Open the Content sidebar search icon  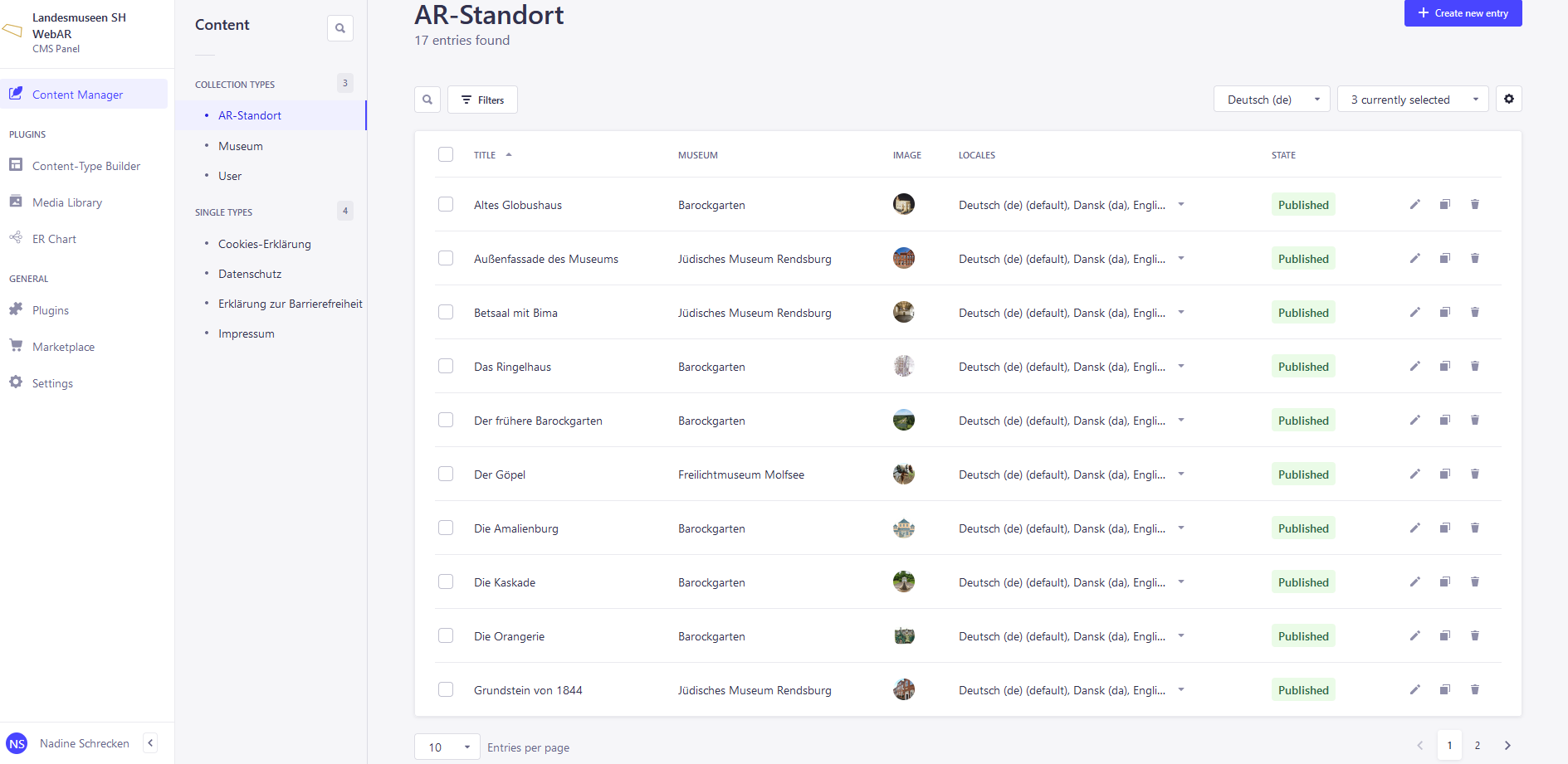pyautogui.click(x=340, y=28)
